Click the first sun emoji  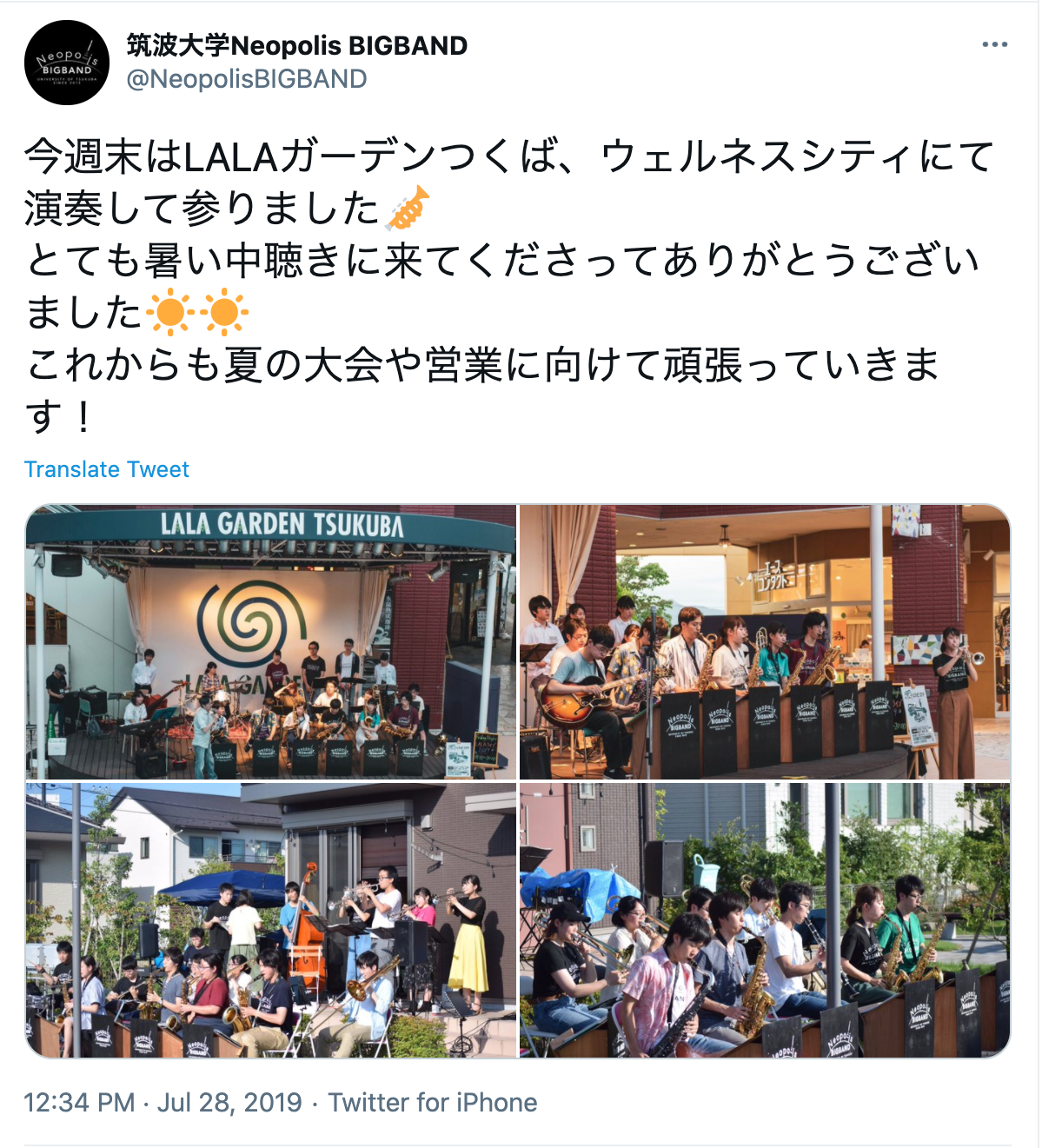[169, 312]
